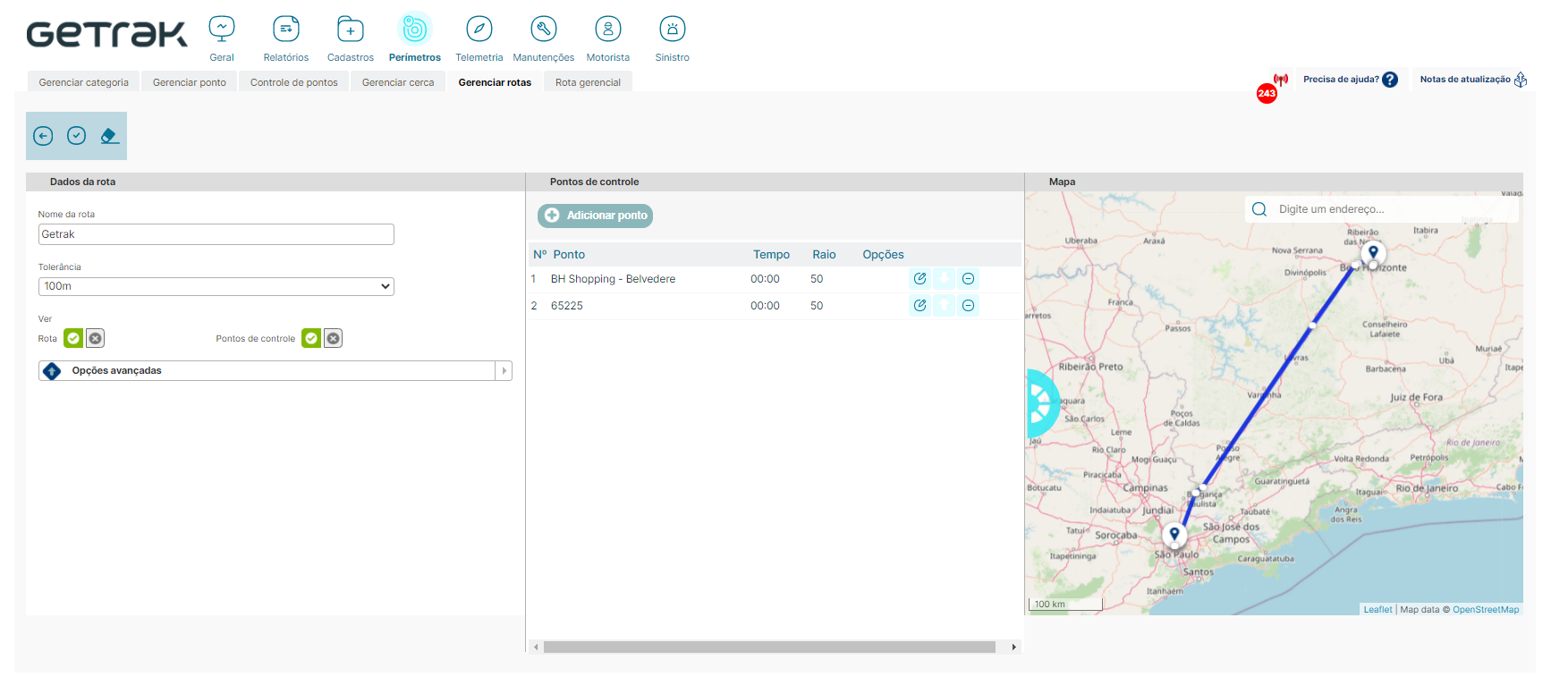1568x694 pixels.
Task: Switch to the Gerenciar categoria tab
Action: point(83,82)
